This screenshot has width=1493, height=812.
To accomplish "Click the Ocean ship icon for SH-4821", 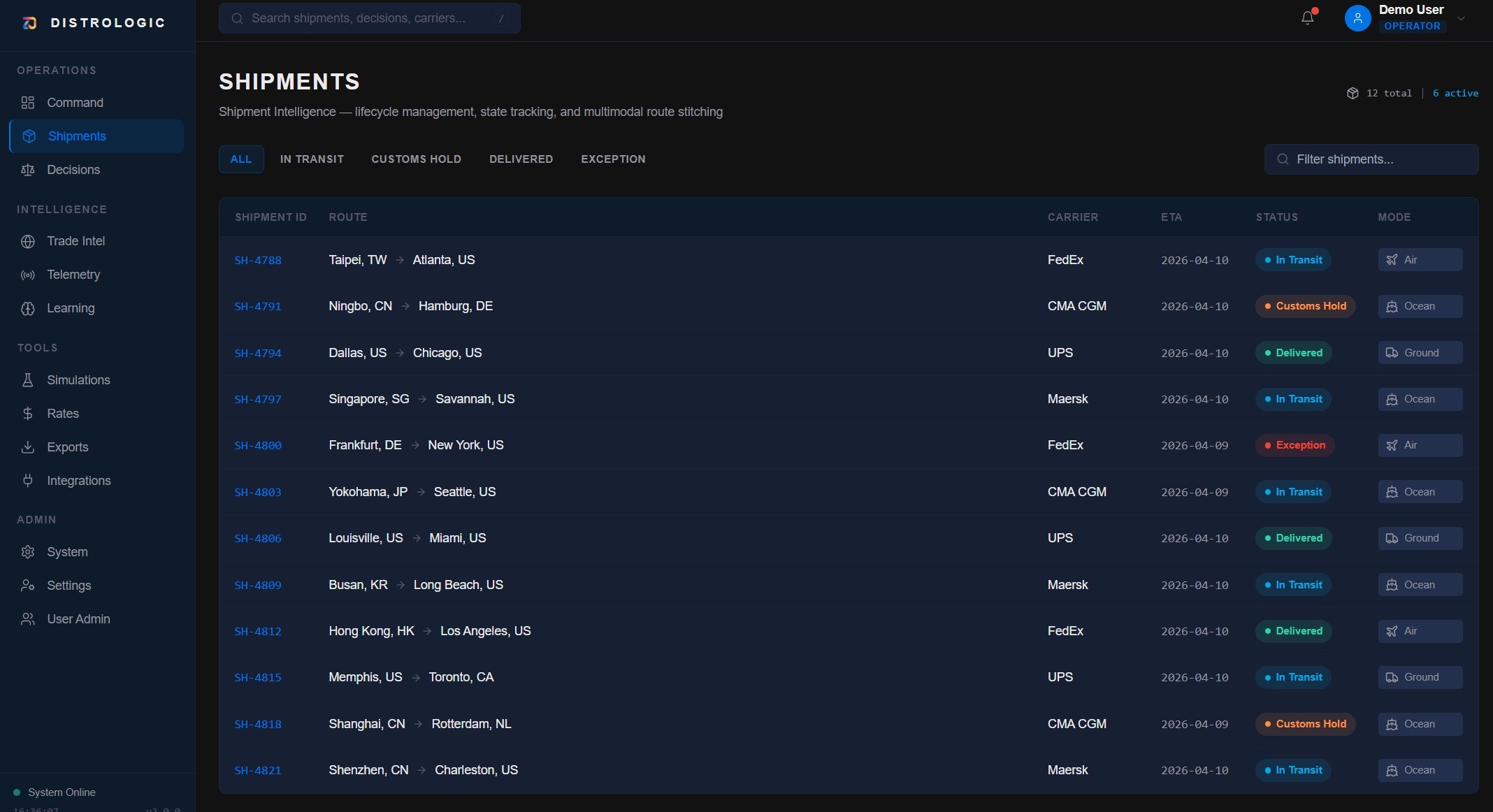I will [x=1392, y=770].
